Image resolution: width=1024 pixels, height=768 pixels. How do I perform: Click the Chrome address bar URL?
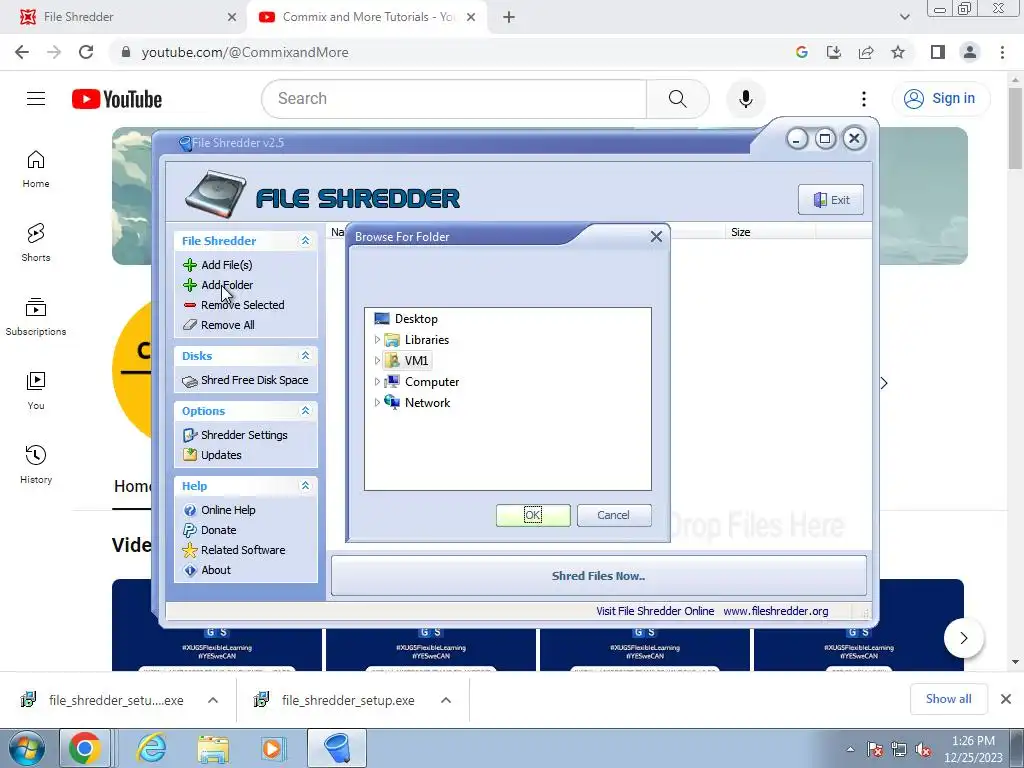[245, 52]
